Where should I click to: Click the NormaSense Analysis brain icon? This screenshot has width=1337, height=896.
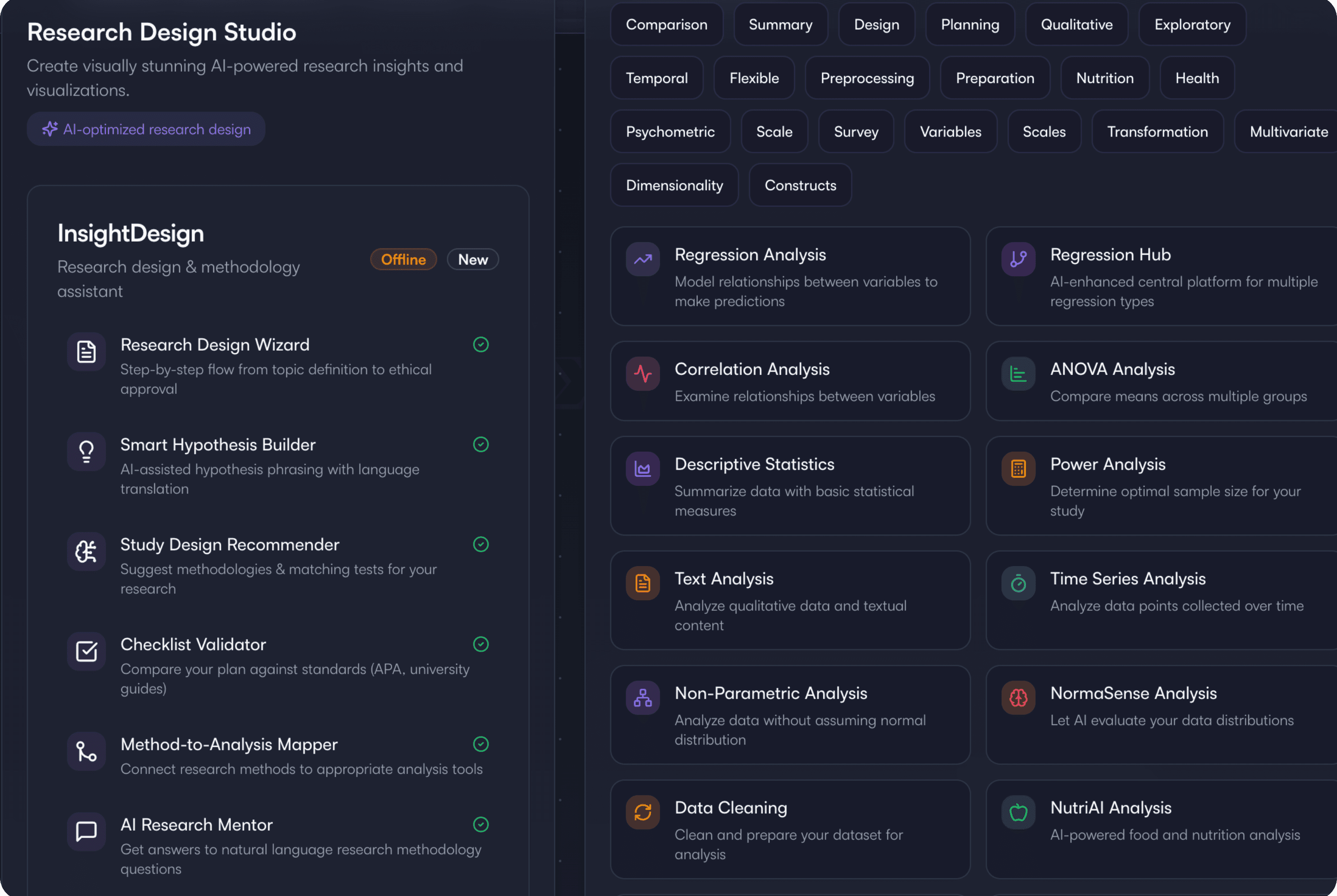1018,698
